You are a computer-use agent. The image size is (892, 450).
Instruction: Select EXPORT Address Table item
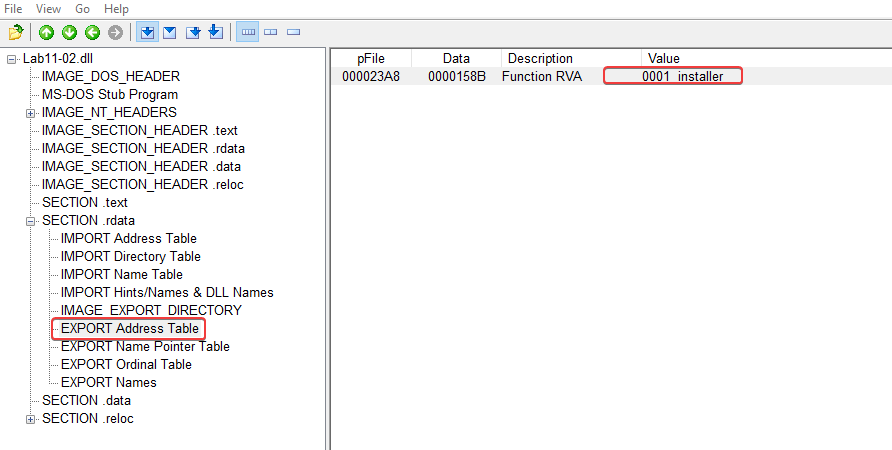click(130, 328)
